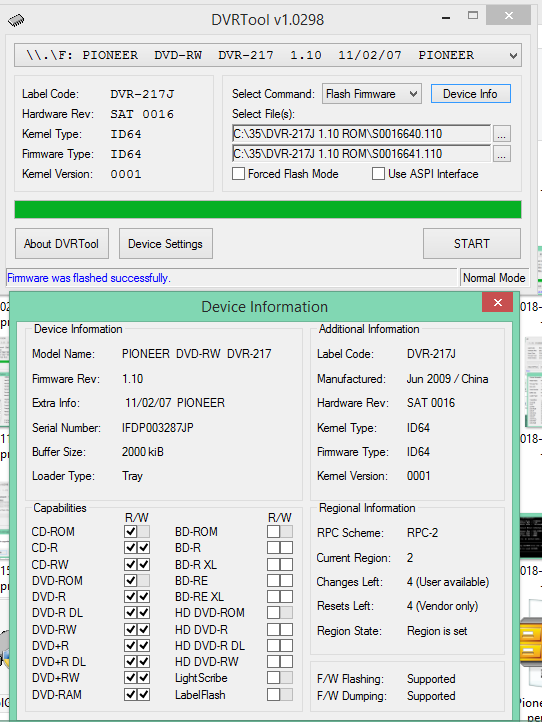Click F/W Dumping Supported text

point(431,696)
